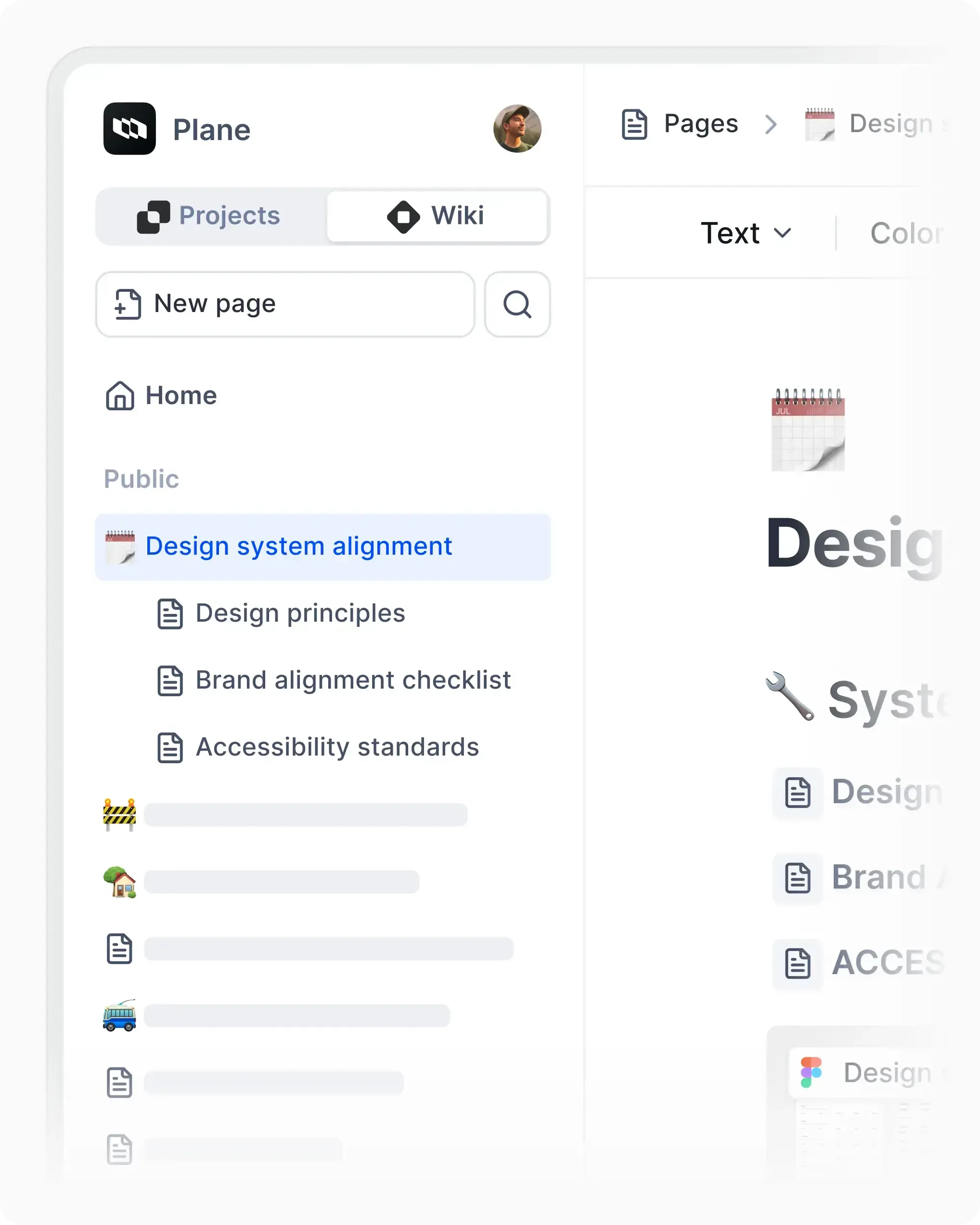
Task: Open the Brand alignment checklist page
Action: pos(353,680)
